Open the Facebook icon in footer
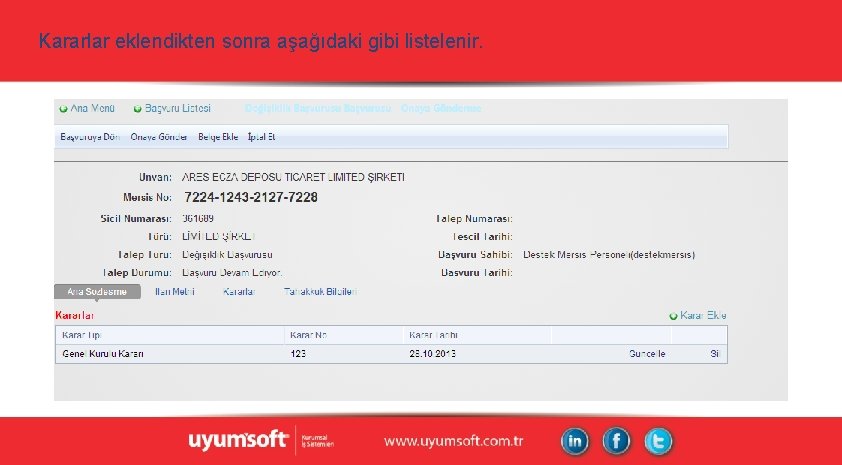The width and height of the screenshot is (842, 465). point(616,441)
